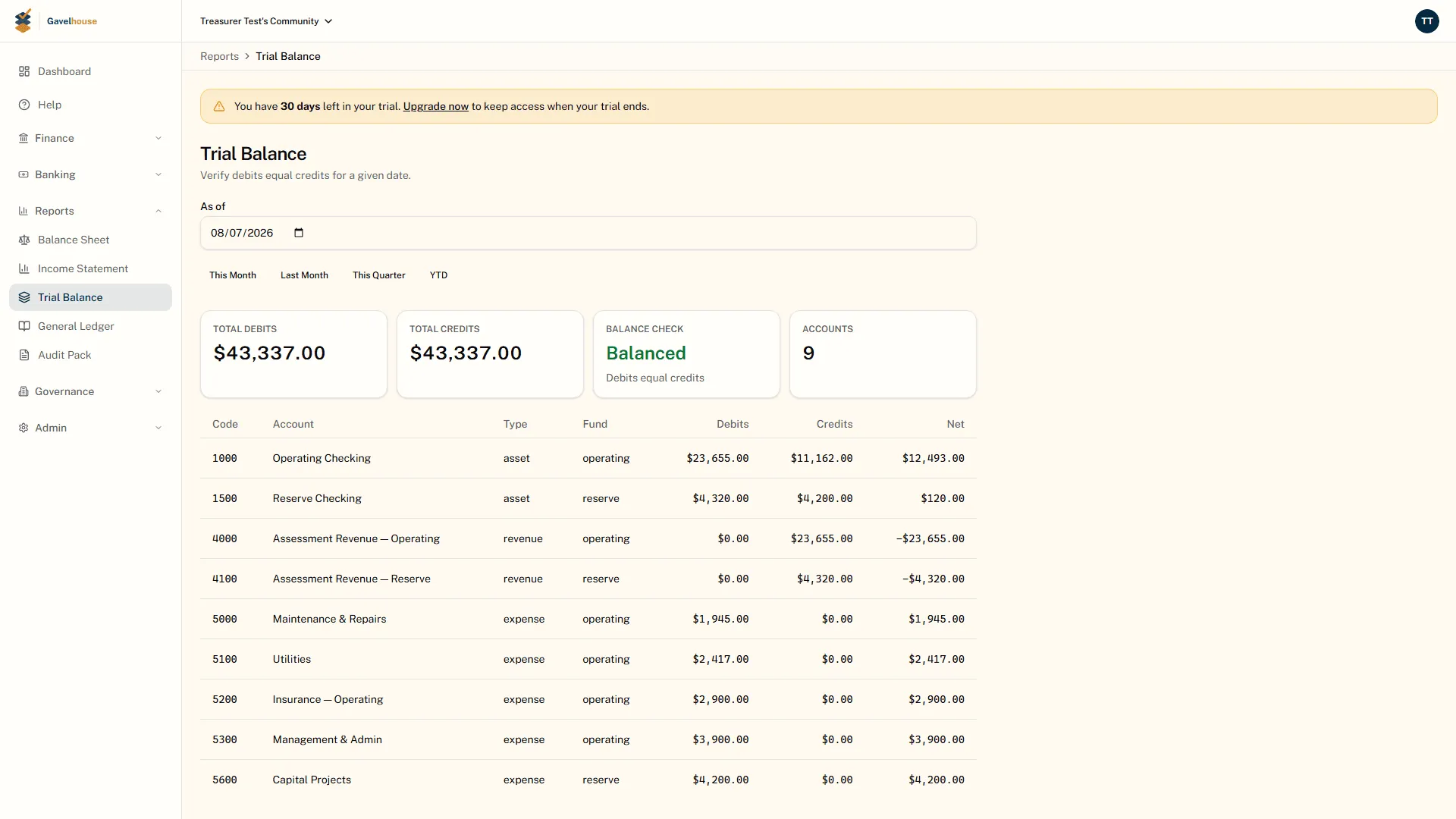Click the Balance Sheet scales icon
The width and height of the screenshot is (1456, 819).
click(24, 240)
